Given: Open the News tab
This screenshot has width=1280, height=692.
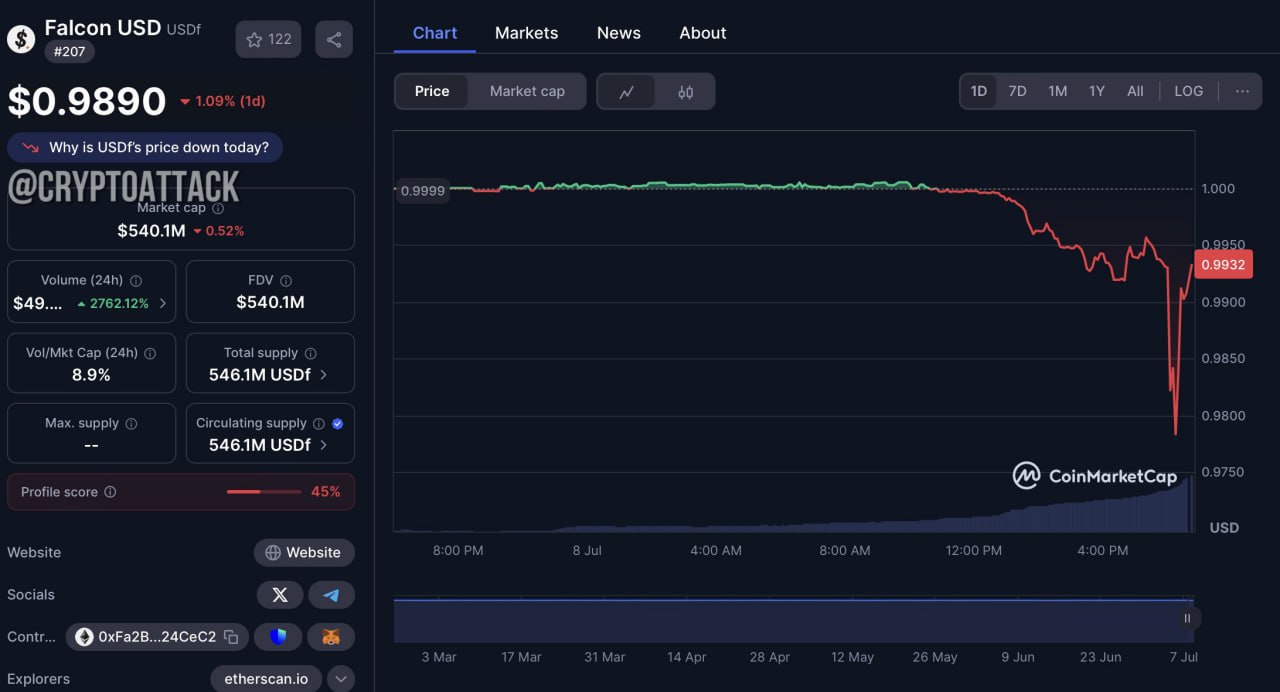Looking at the screenshot, I should coord(619,33).
